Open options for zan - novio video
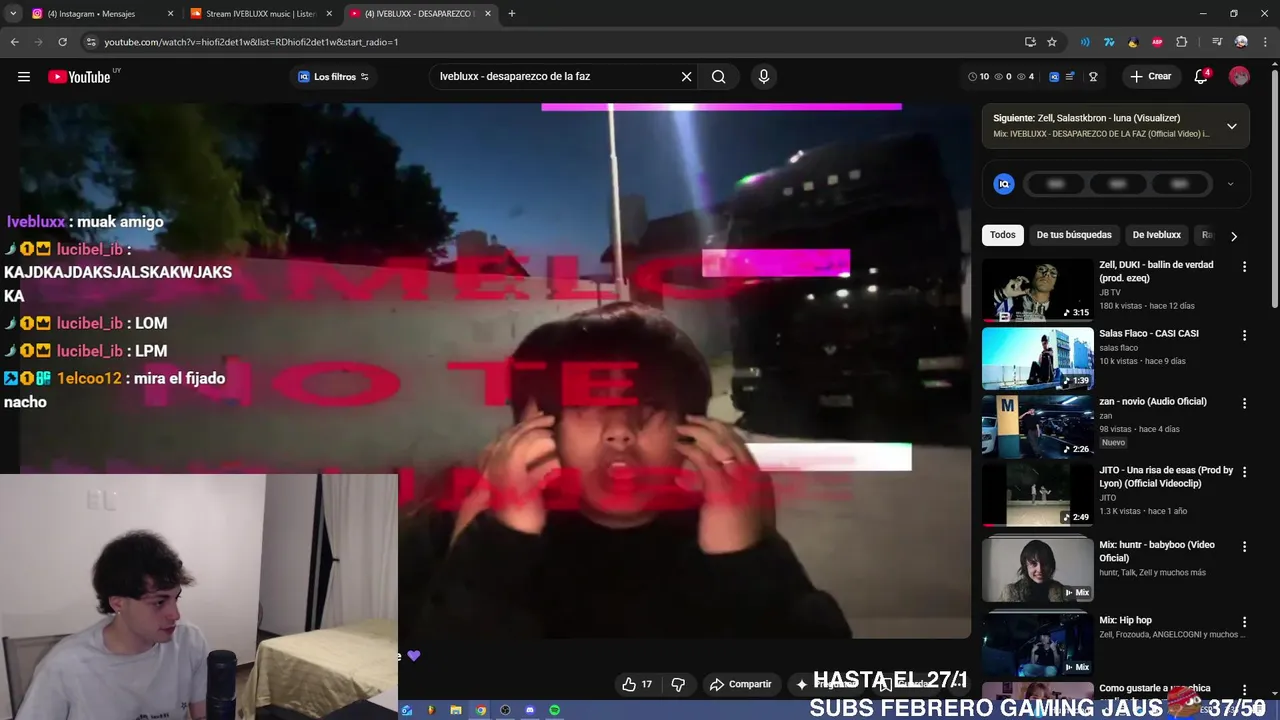Image resolution: width=1280 pixels, height=720 pixels. (1244, 403)
